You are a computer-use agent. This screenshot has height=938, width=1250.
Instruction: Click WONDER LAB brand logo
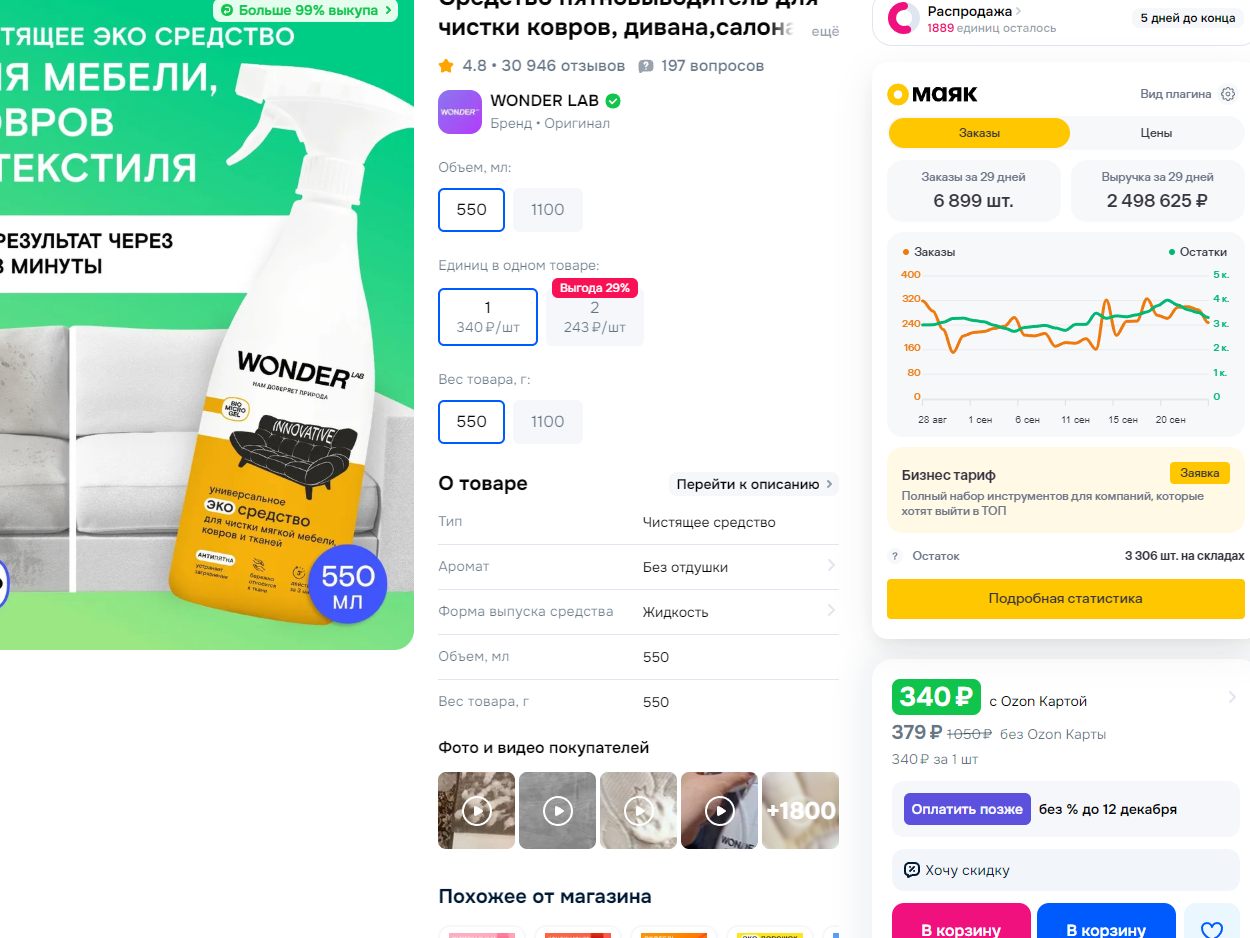(460, 112)
